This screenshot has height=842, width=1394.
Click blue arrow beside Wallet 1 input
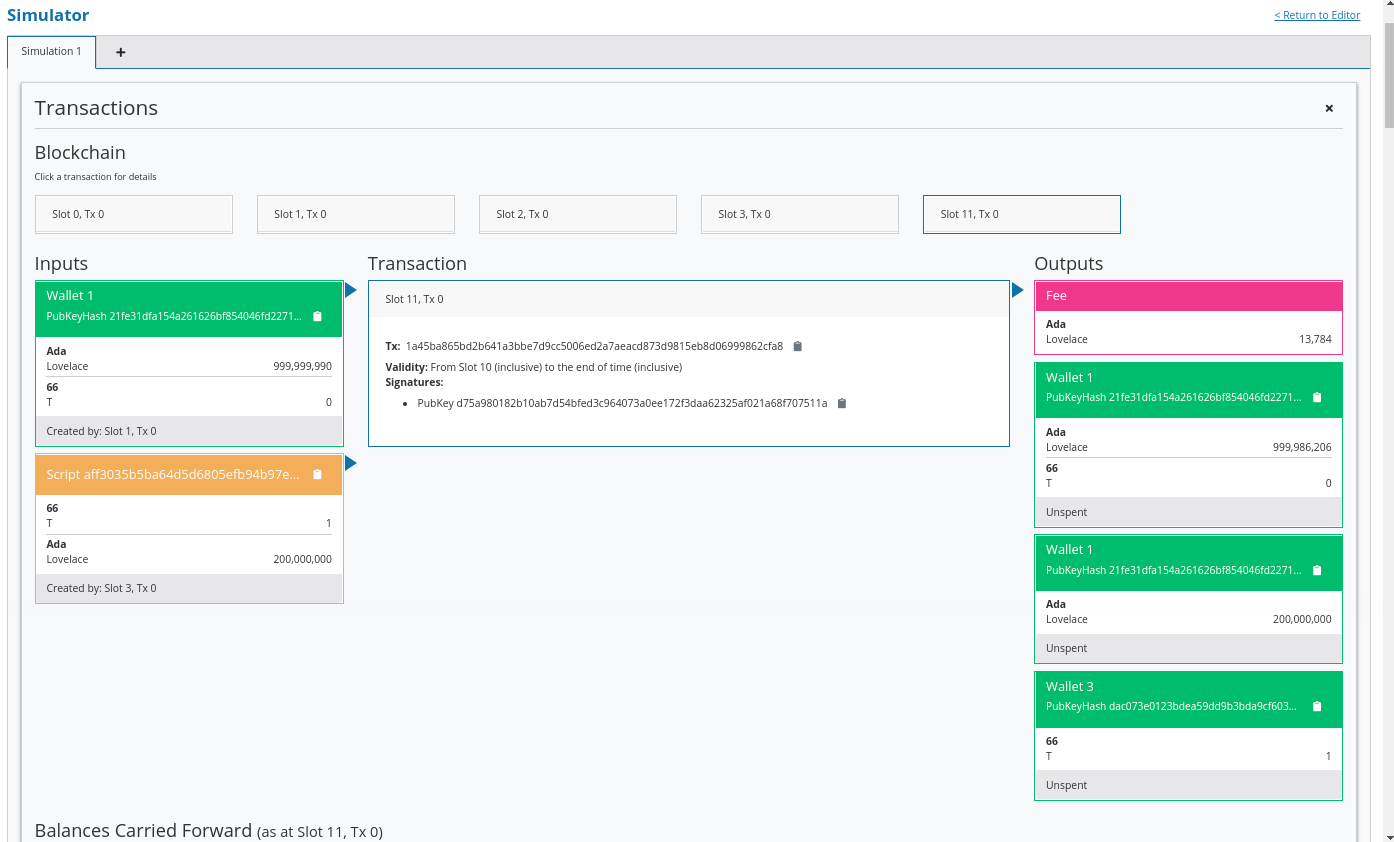coord(351,291)
